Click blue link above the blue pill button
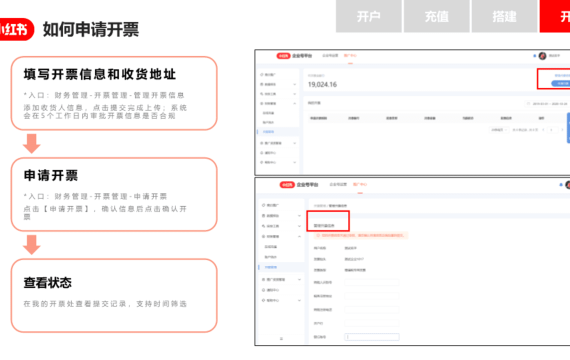Image resolution: width=570 pixels, height=360 pixels. 562,75
